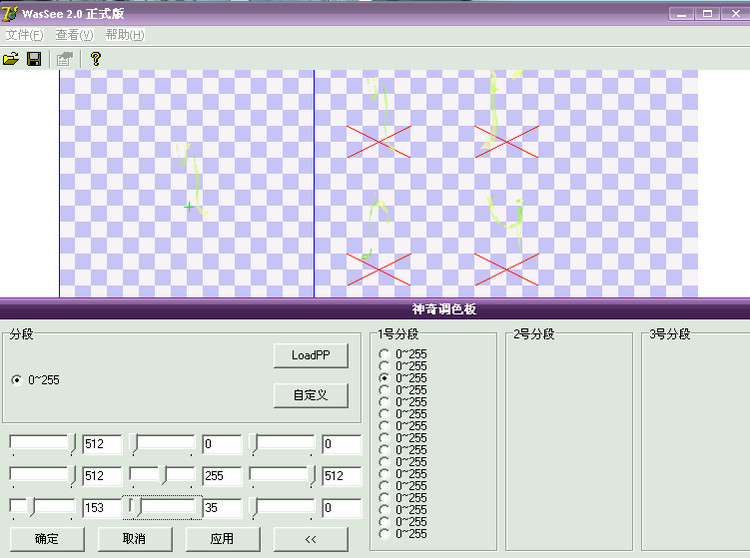Open a file with the folder toolbar icon
The image size is (750, 558).
(11, 59)
